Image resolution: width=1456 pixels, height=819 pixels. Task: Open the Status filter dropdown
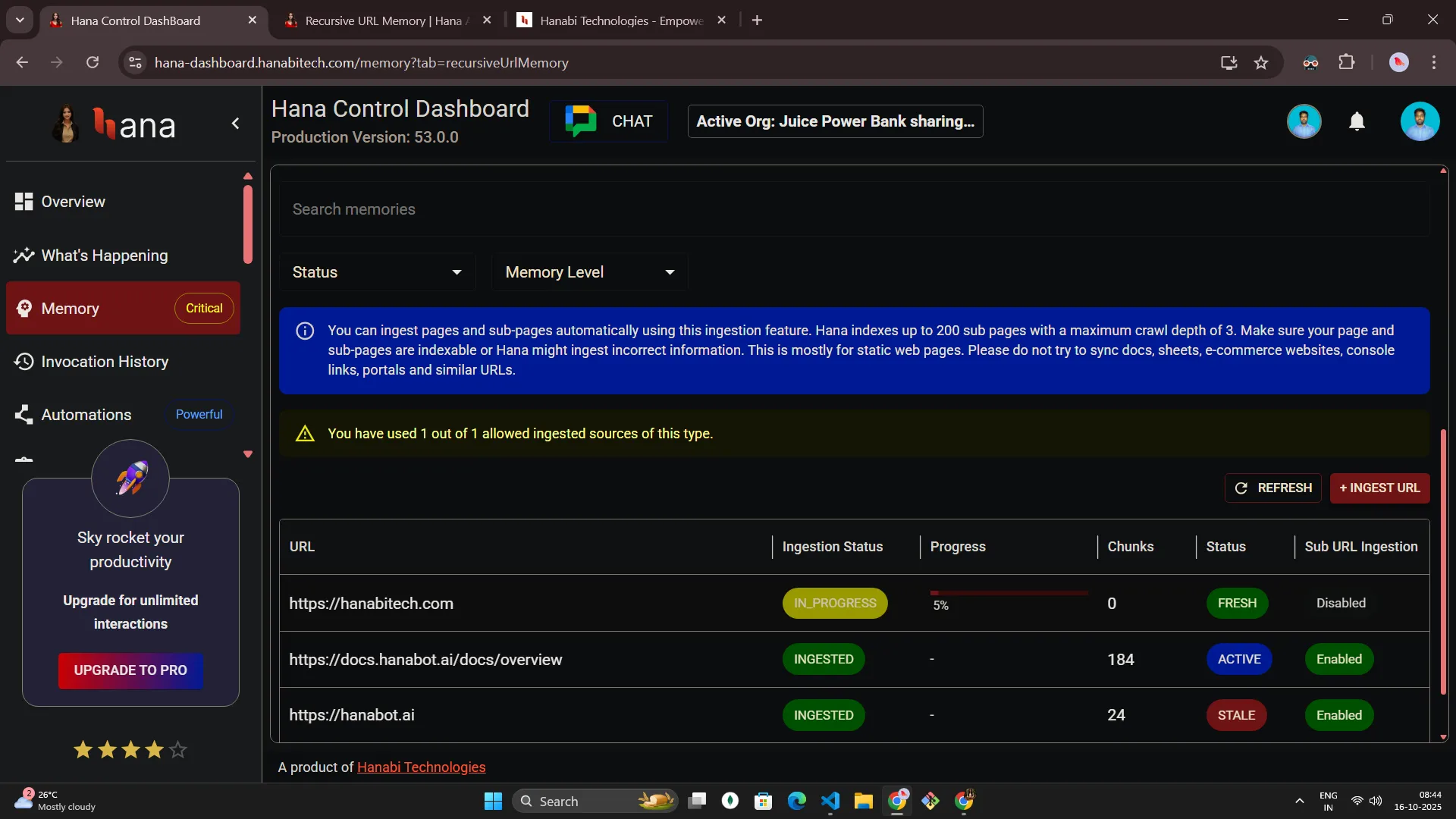click(377, 272)
